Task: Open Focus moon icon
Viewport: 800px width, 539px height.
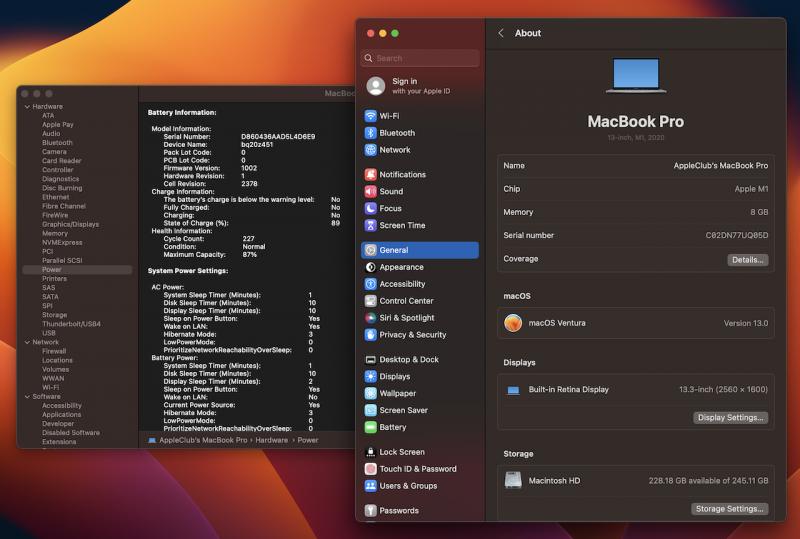Action: (370, 208)
